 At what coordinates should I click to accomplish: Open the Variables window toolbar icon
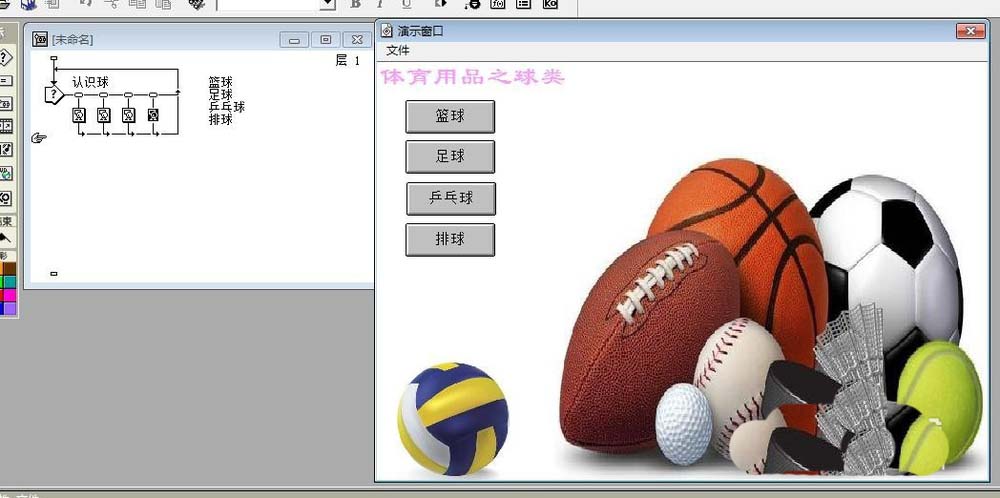pos(524,4)
